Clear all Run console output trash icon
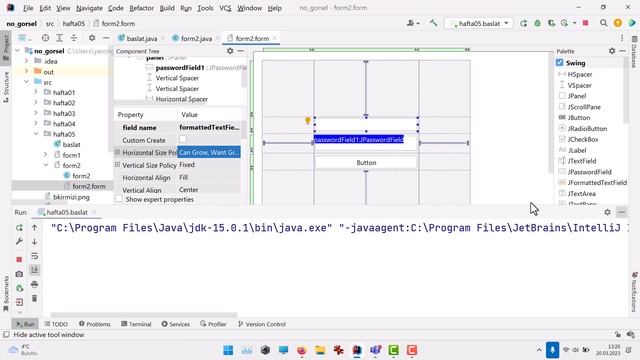640x360 pixels. 35,298
